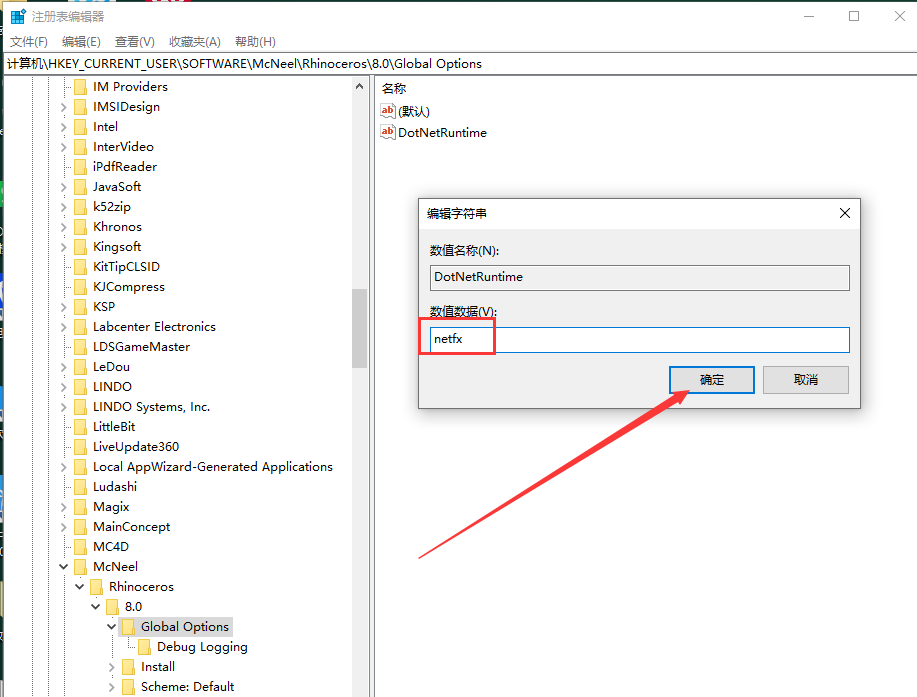Click the iPdfReader folder icon

tap(81, 167)
